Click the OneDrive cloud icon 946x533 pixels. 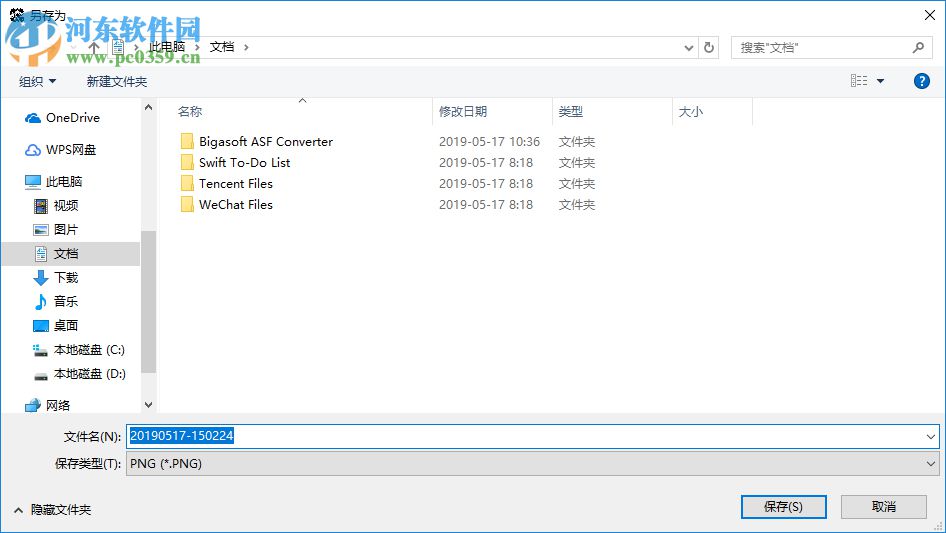33,118
